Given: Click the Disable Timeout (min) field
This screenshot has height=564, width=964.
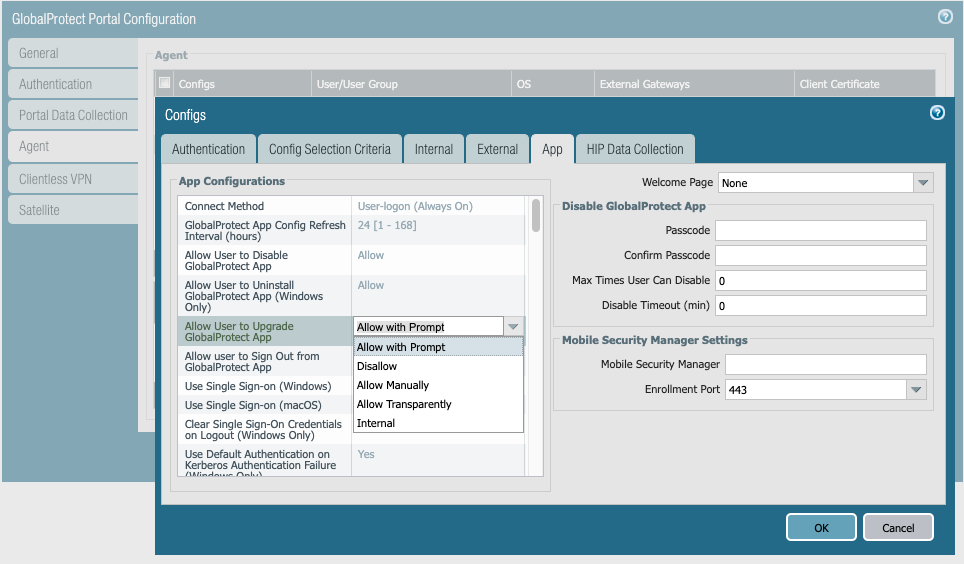Looking at the screenshot, I should click(821, 306).
